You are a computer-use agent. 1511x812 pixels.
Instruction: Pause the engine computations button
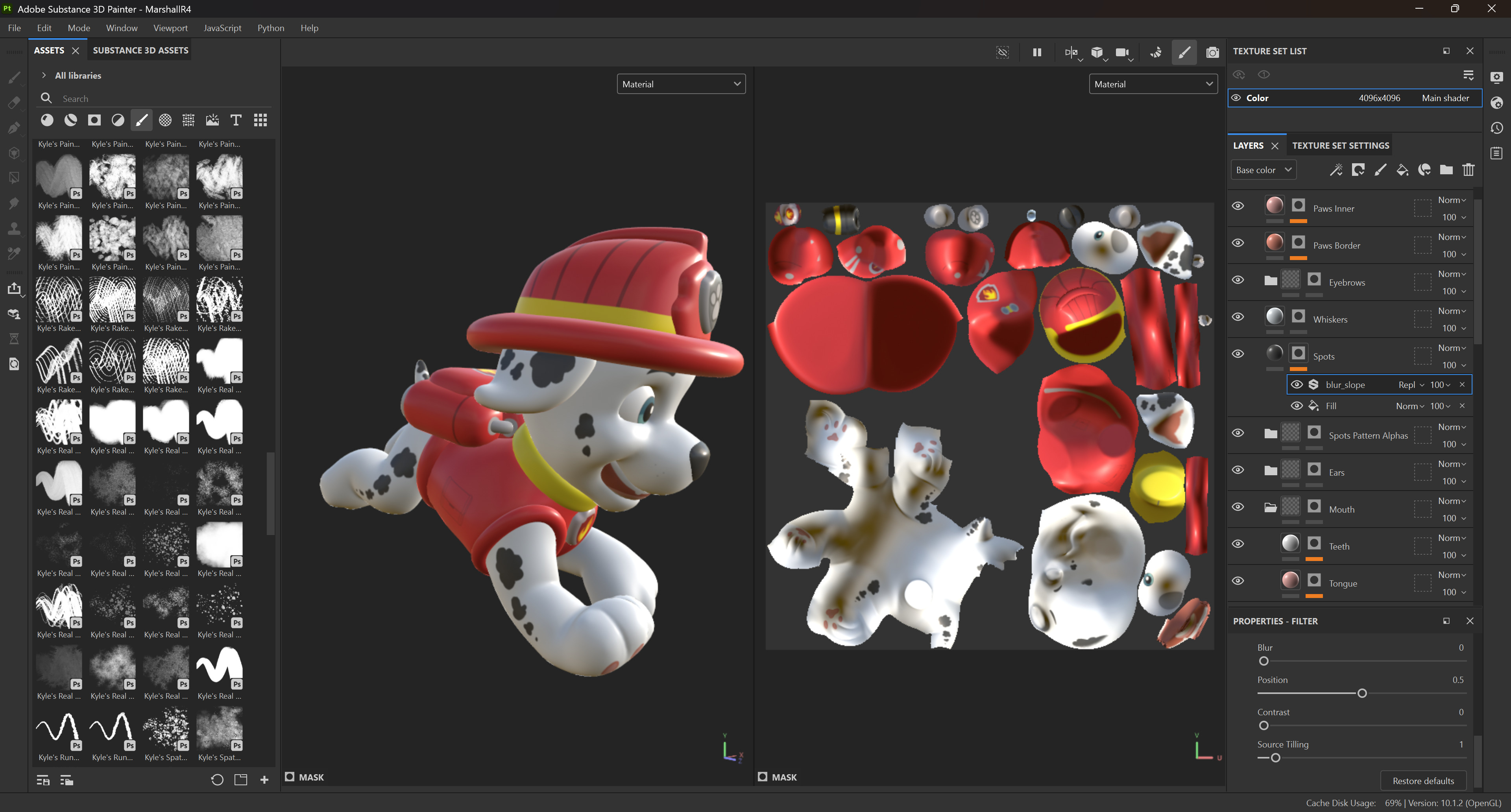[1036, 52]
